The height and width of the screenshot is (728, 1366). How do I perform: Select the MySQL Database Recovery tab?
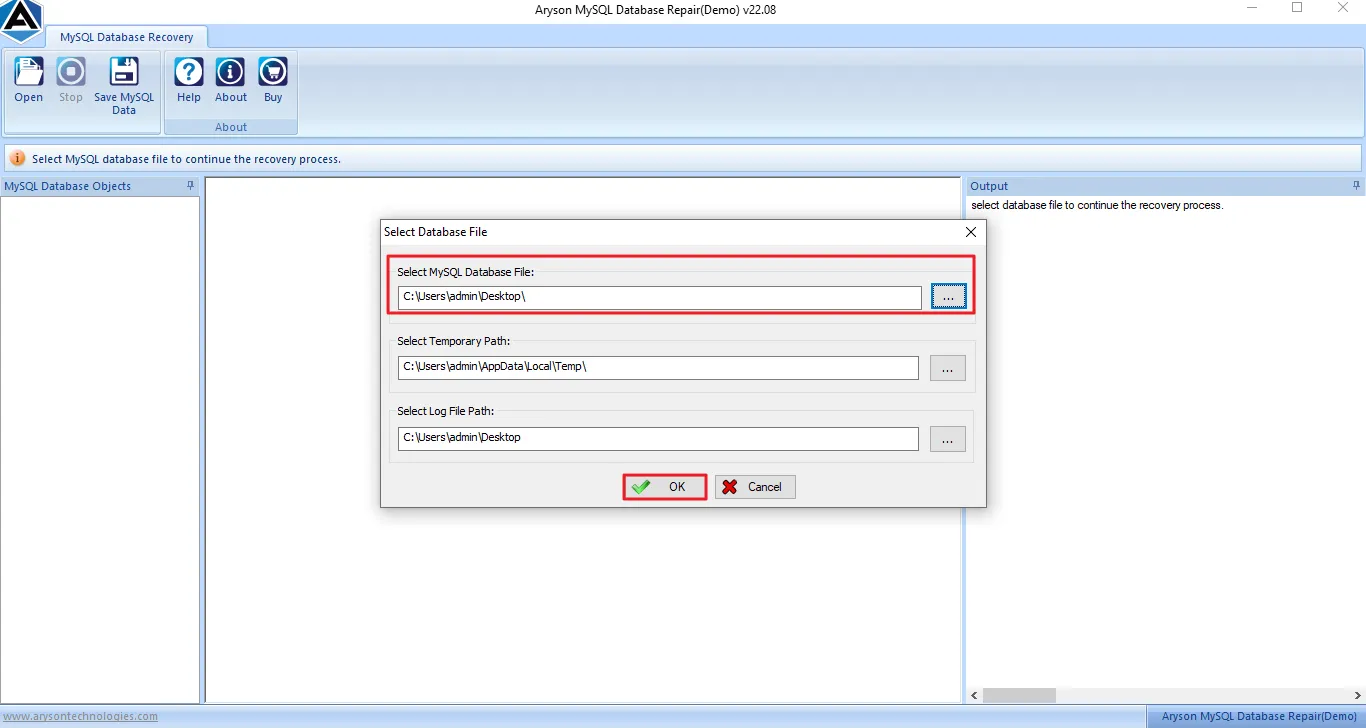126,37
